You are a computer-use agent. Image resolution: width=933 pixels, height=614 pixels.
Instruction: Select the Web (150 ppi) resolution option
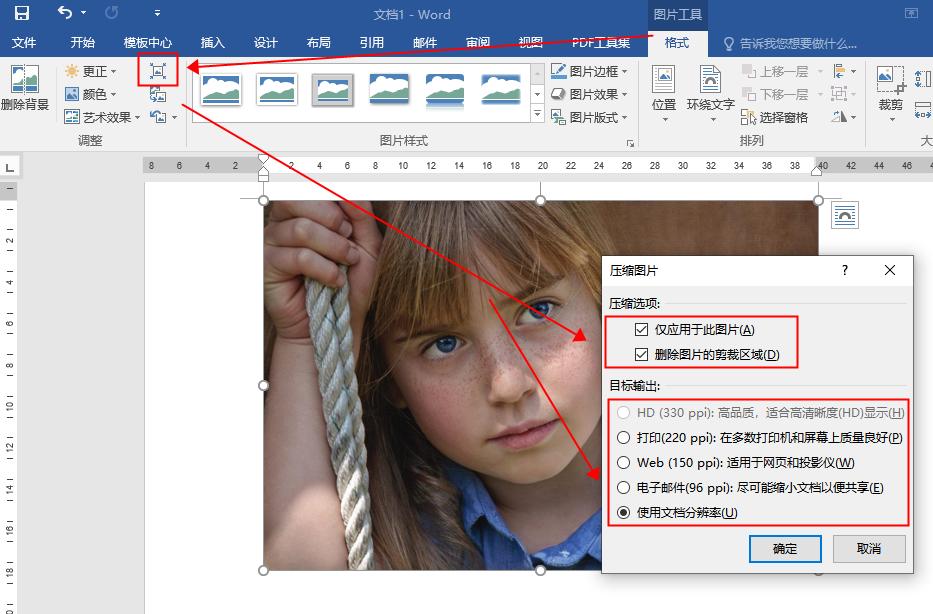point(622,463)
